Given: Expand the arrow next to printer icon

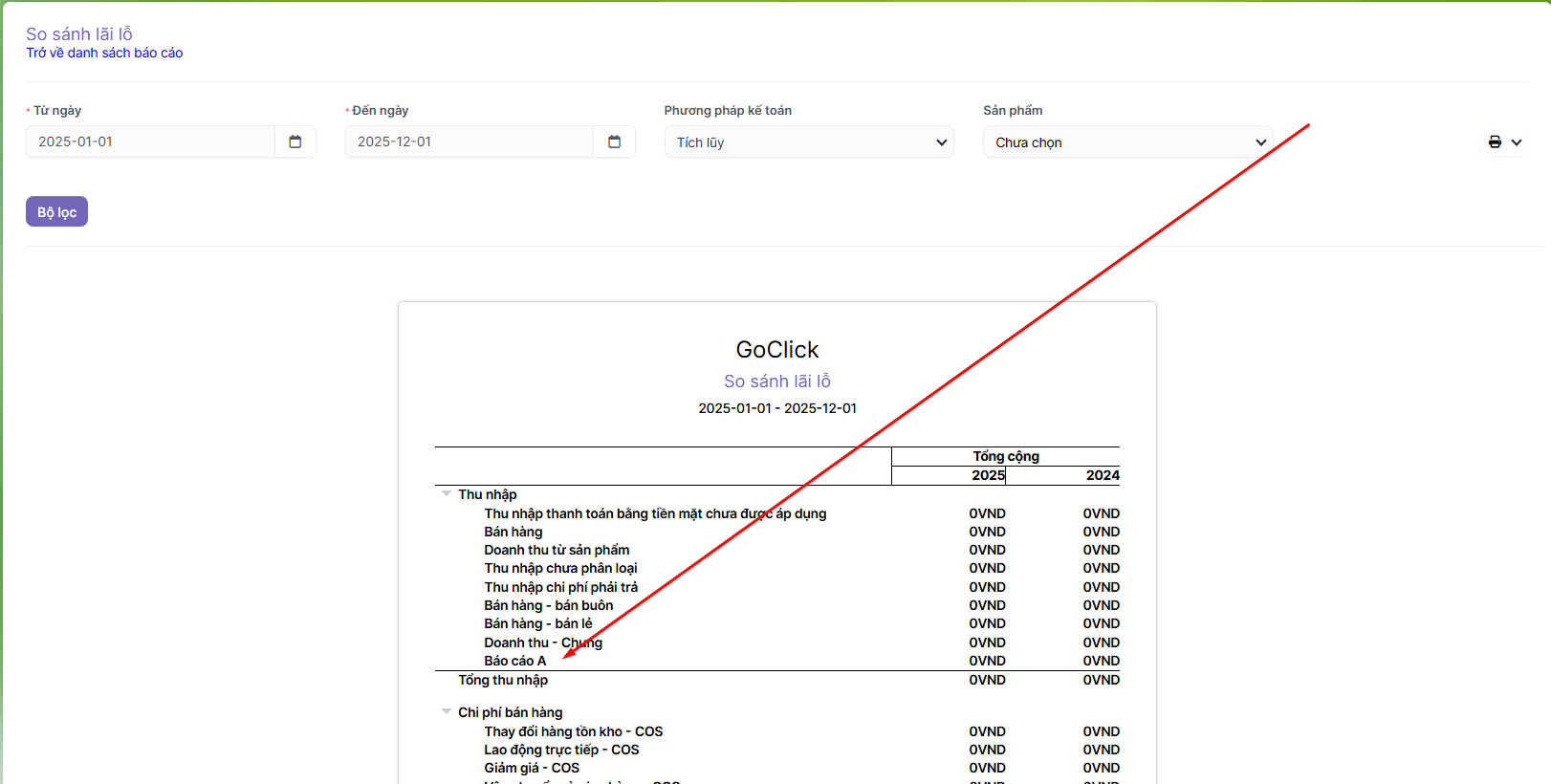Looking at the screenshot, I should (1517, 142).
